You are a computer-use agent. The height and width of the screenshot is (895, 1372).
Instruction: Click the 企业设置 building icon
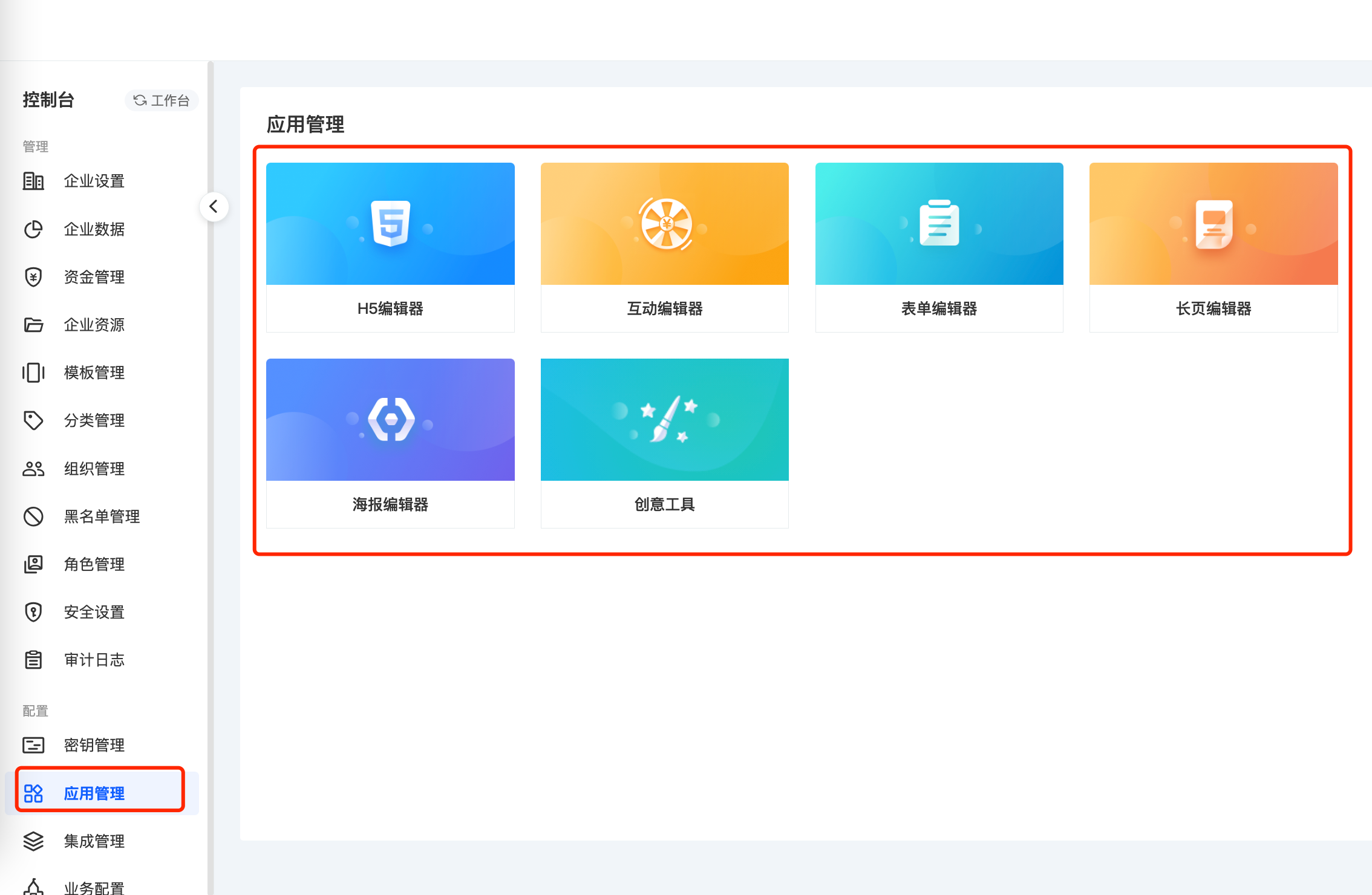pos(33,181)
